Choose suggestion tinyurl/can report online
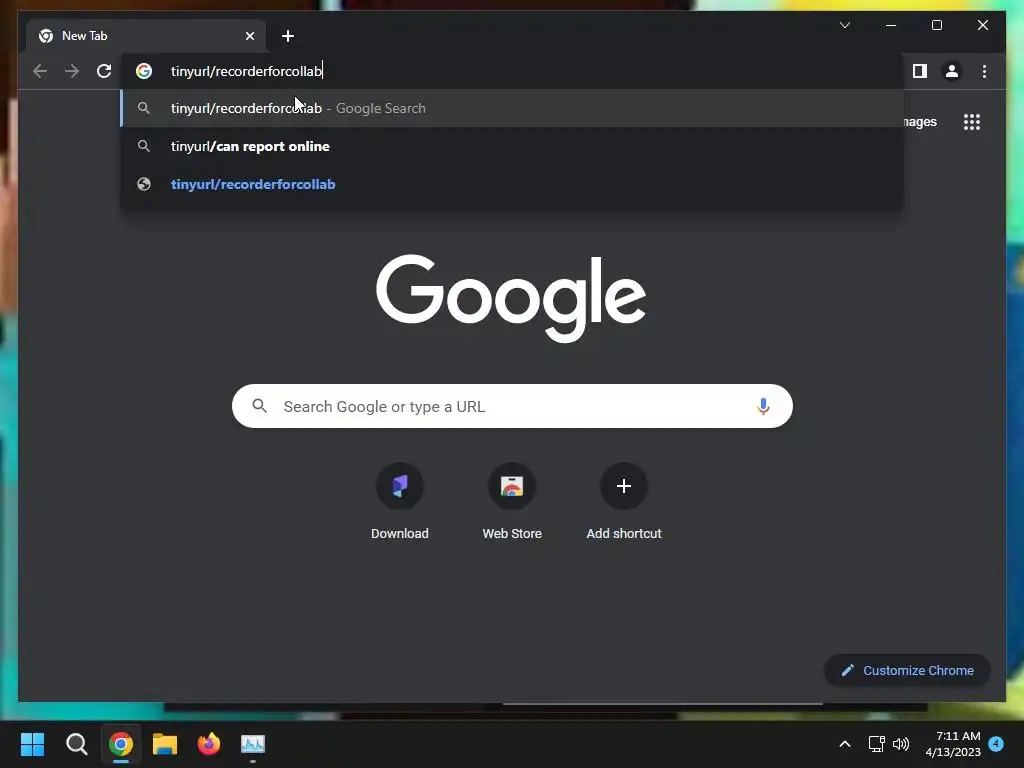This screenshot has width=1024, height=768. 512,146
